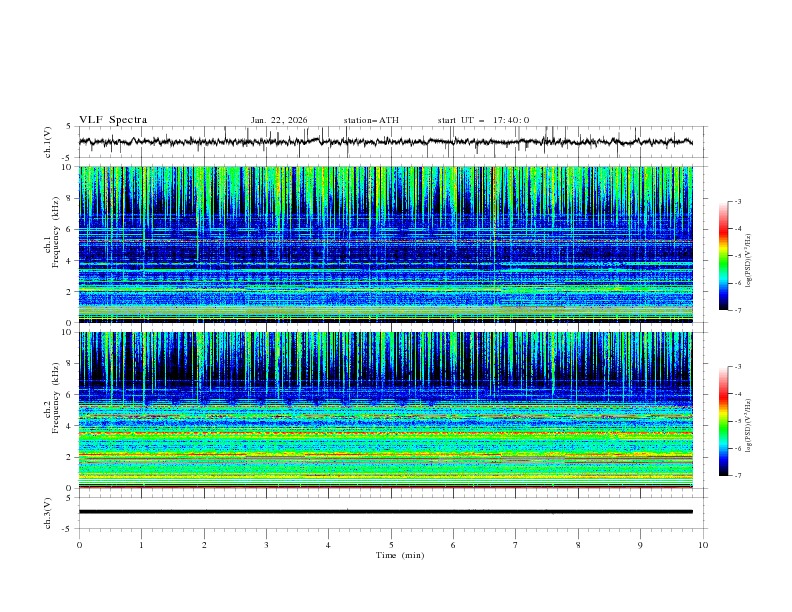This screenshot has width=792, height=612.
Task: Click the Time (min) axis label
Action: [x=399, y=554]
